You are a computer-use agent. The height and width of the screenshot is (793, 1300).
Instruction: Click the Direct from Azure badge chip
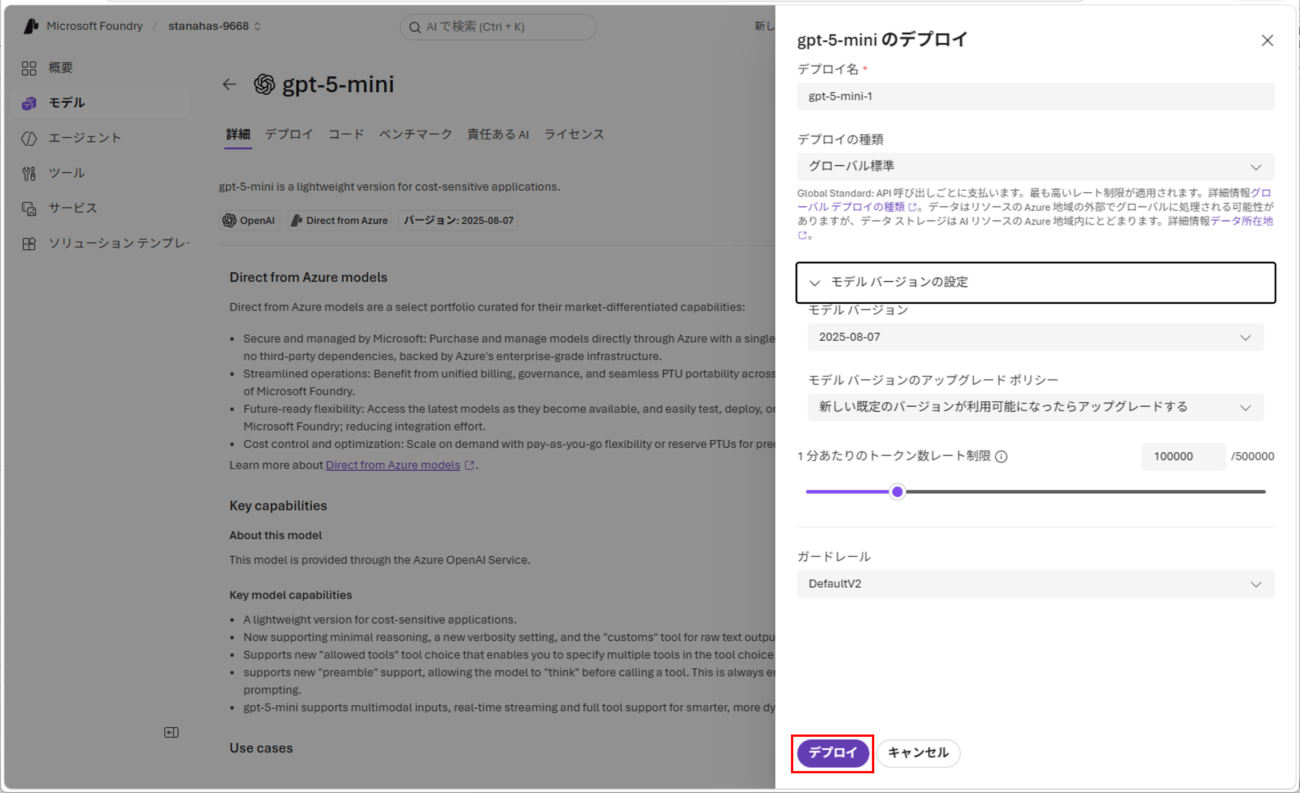pyautogui.click(x=340, y=221)
